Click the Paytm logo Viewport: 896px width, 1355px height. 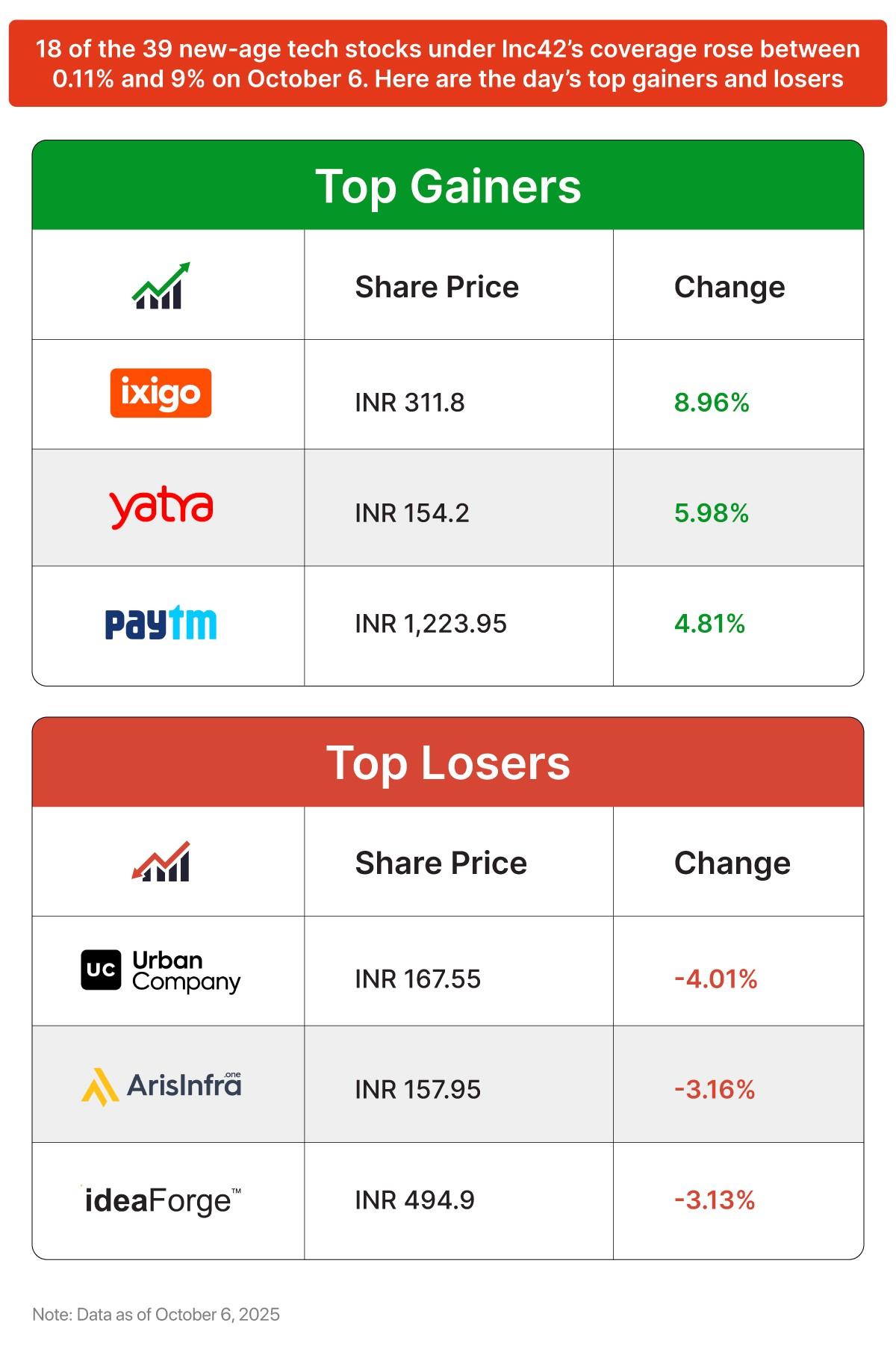click(x=161, y=624)
